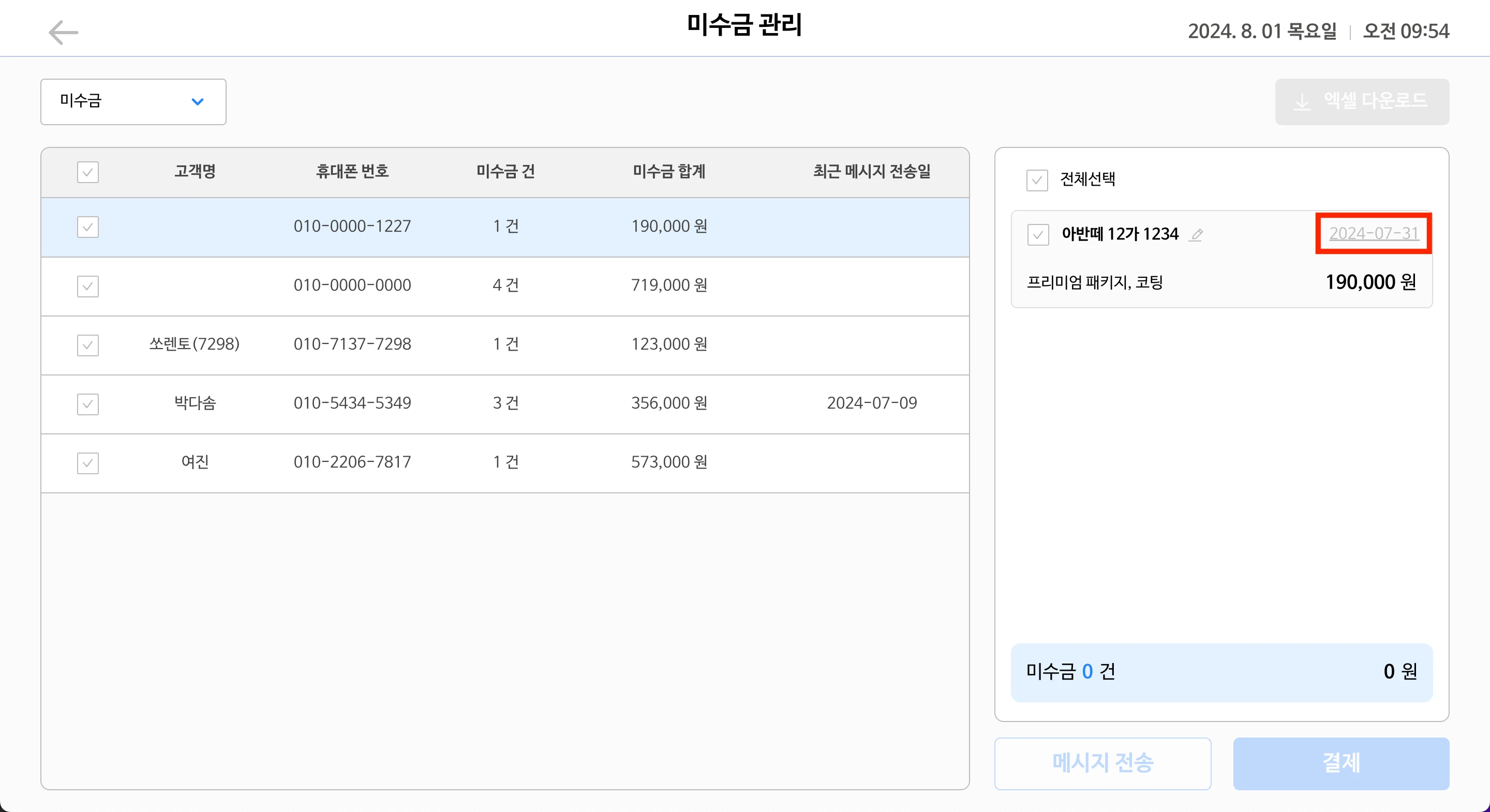Click the 573,000 원 total cell
1490x812 pixels.
point(669,462)
